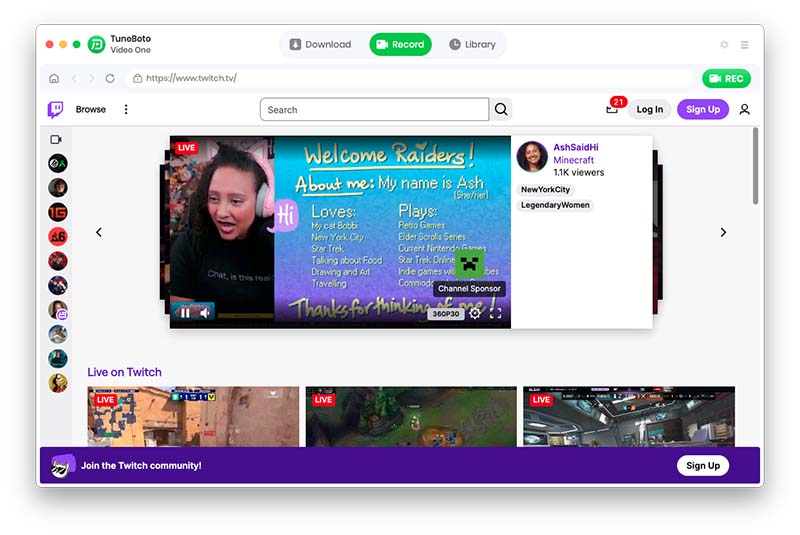Open the middle live stream thumbnail
The image size is (800, 535).
[411, 417]
